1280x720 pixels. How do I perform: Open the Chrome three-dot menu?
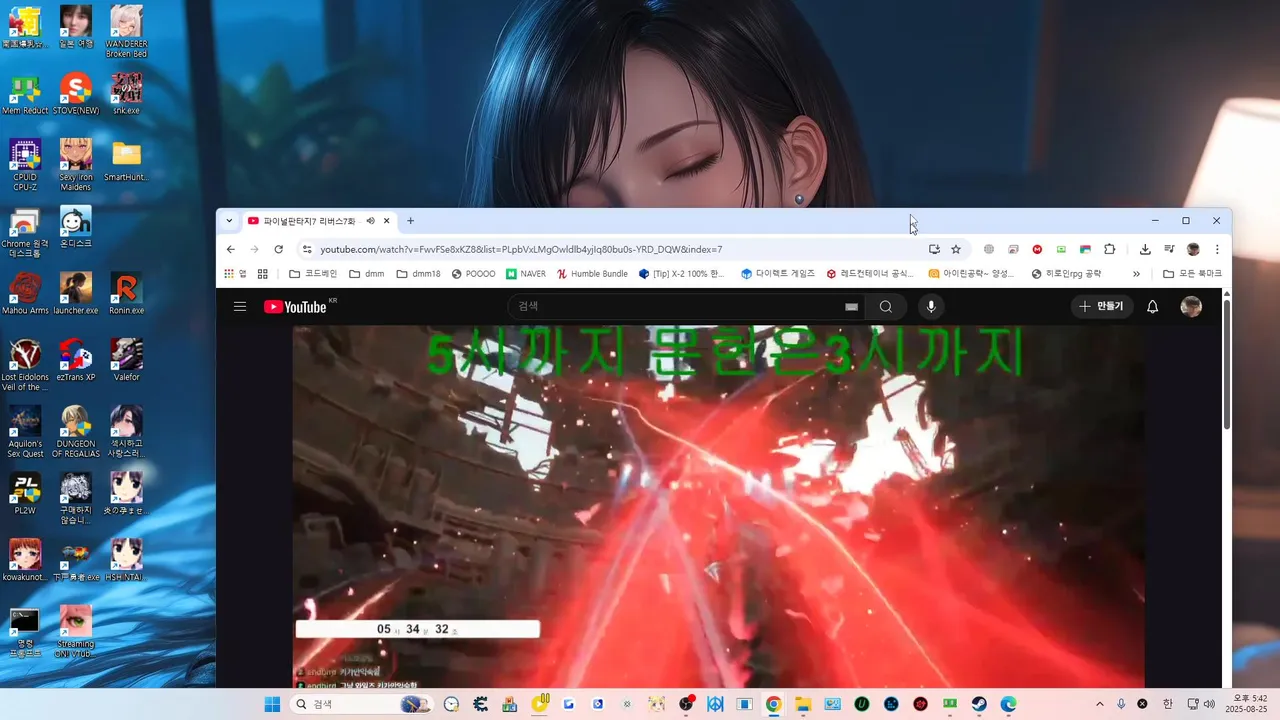1217,249
